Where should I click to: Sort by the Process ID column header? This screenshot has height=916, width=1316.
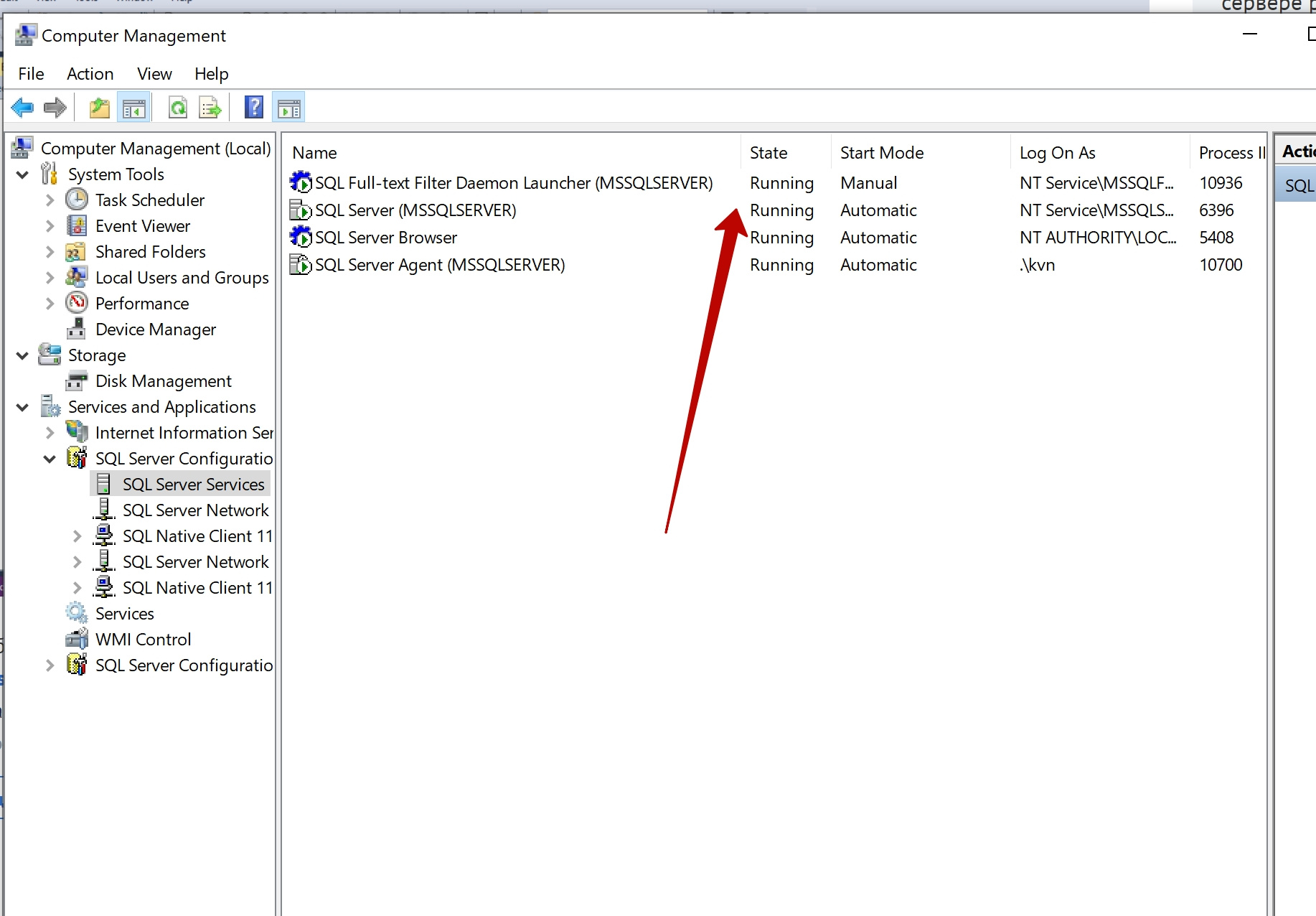click(x=1228, y=153)
